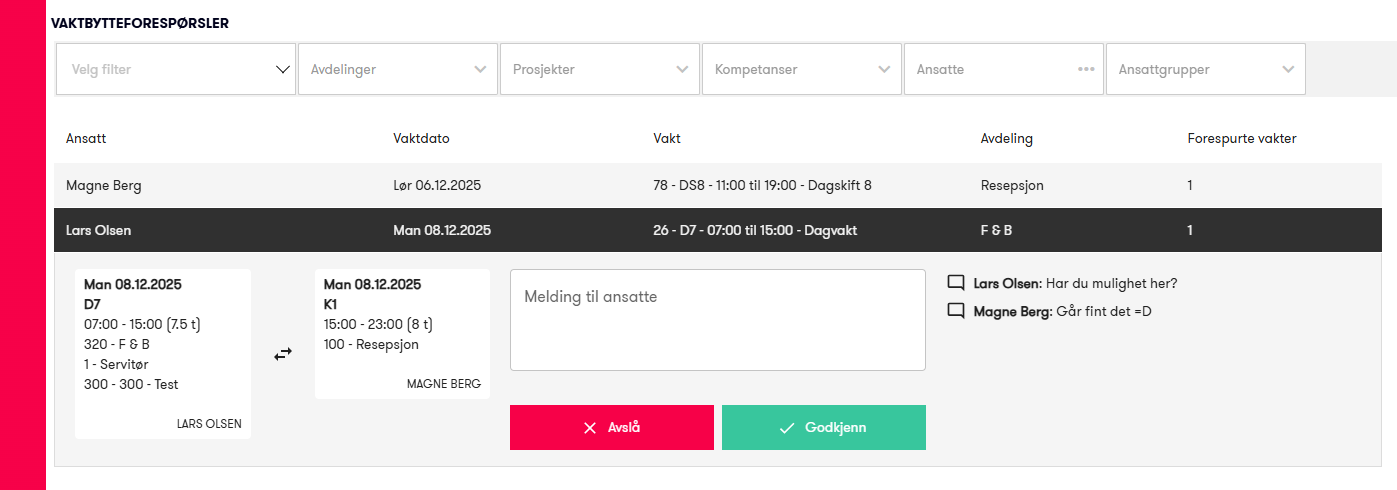1397x490 pixels.
Task: Open the Velg filter dropdown
Action: (x=176, y=69)
